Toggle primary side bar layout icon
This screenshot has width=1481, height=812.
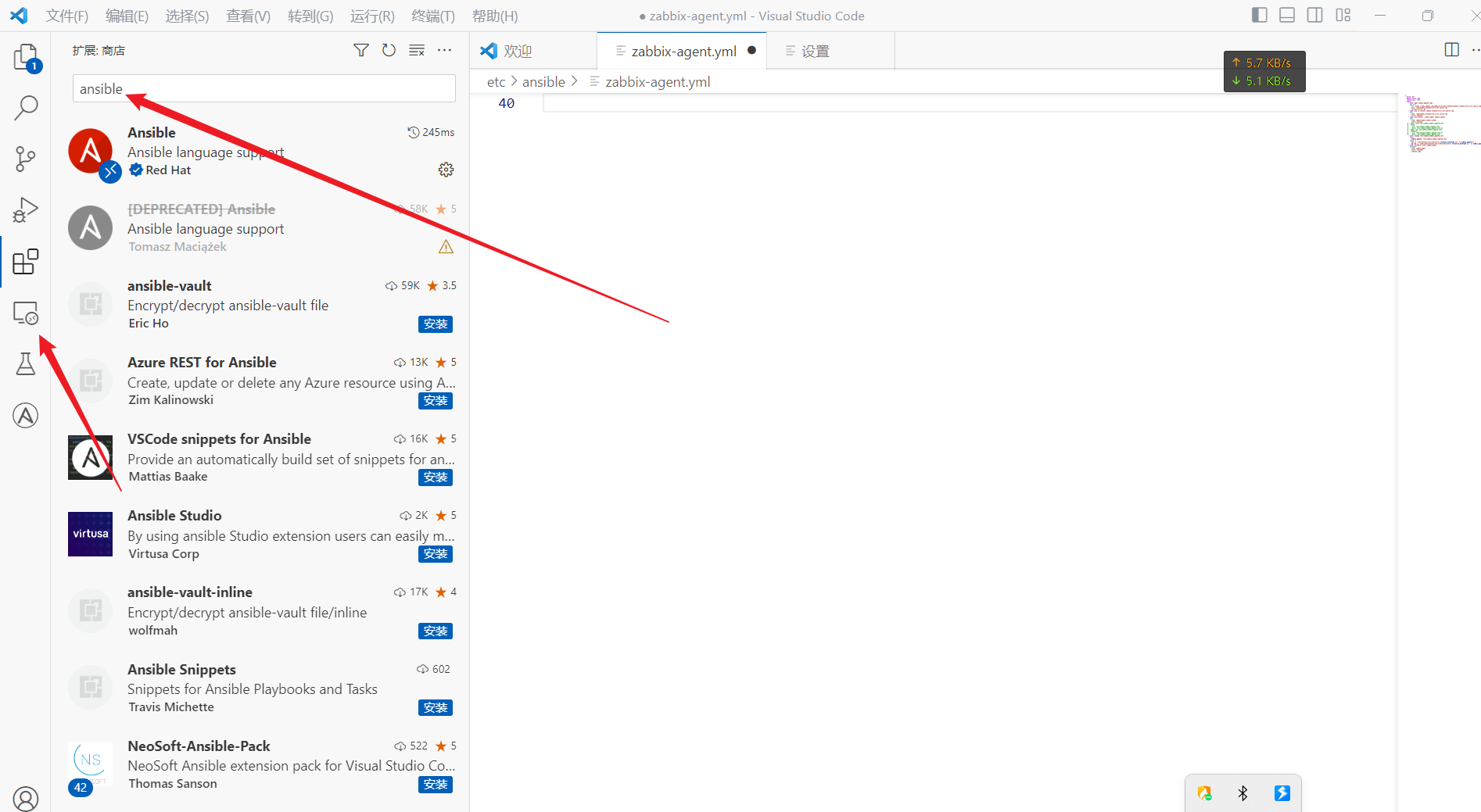(1259, 15)
